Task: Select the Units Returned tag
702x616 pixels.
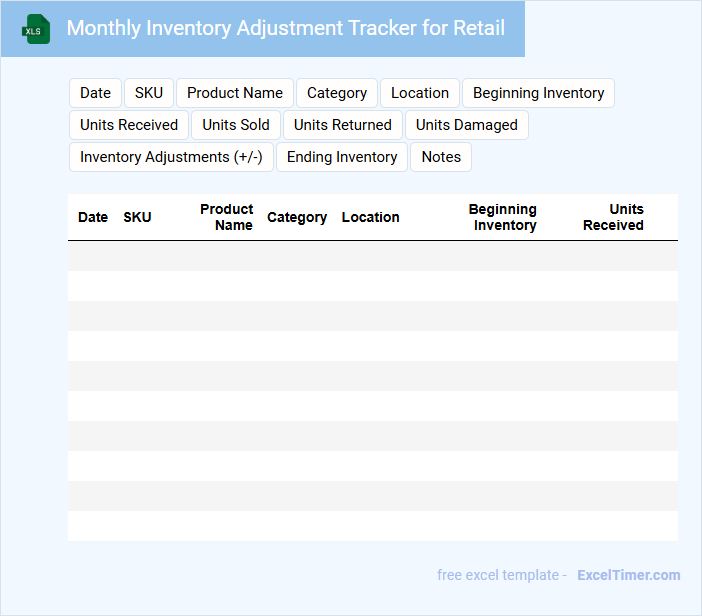Action: coord(343,125)
